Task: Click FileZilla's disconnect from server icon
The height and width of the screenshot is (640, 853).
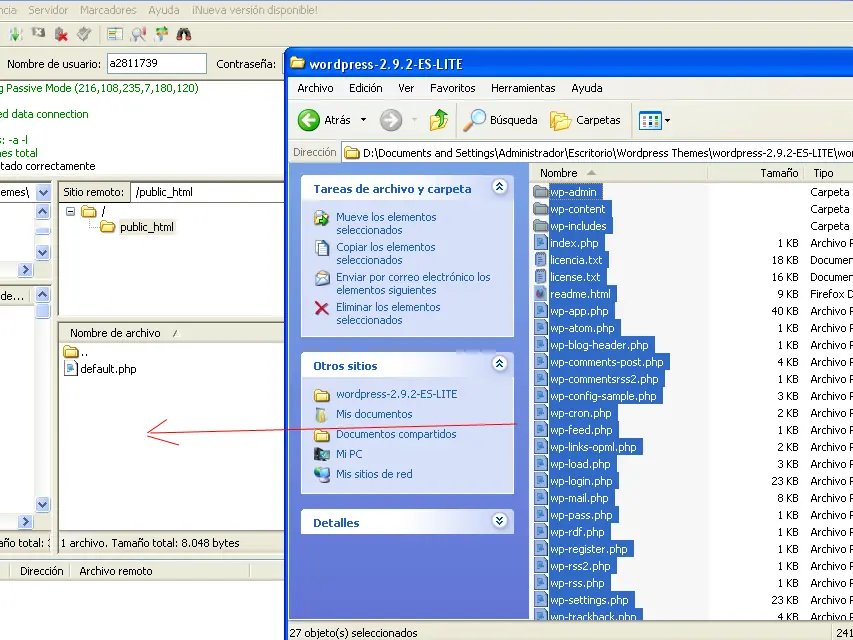Action: pos(61,34)
